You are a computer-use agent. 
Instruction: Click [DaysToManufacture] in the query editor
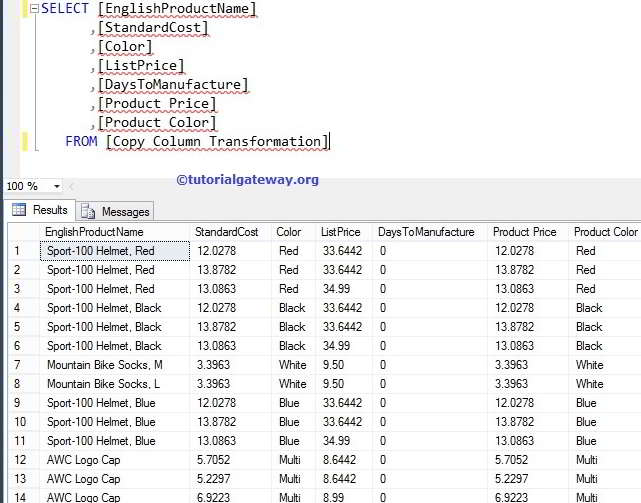point(173,84)
